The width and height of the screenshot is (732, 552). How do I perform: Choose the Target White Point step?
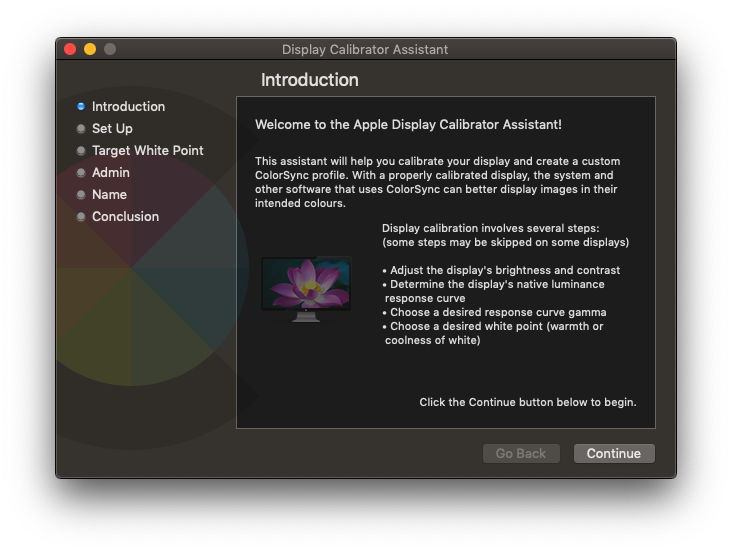(x=148, y=150)
